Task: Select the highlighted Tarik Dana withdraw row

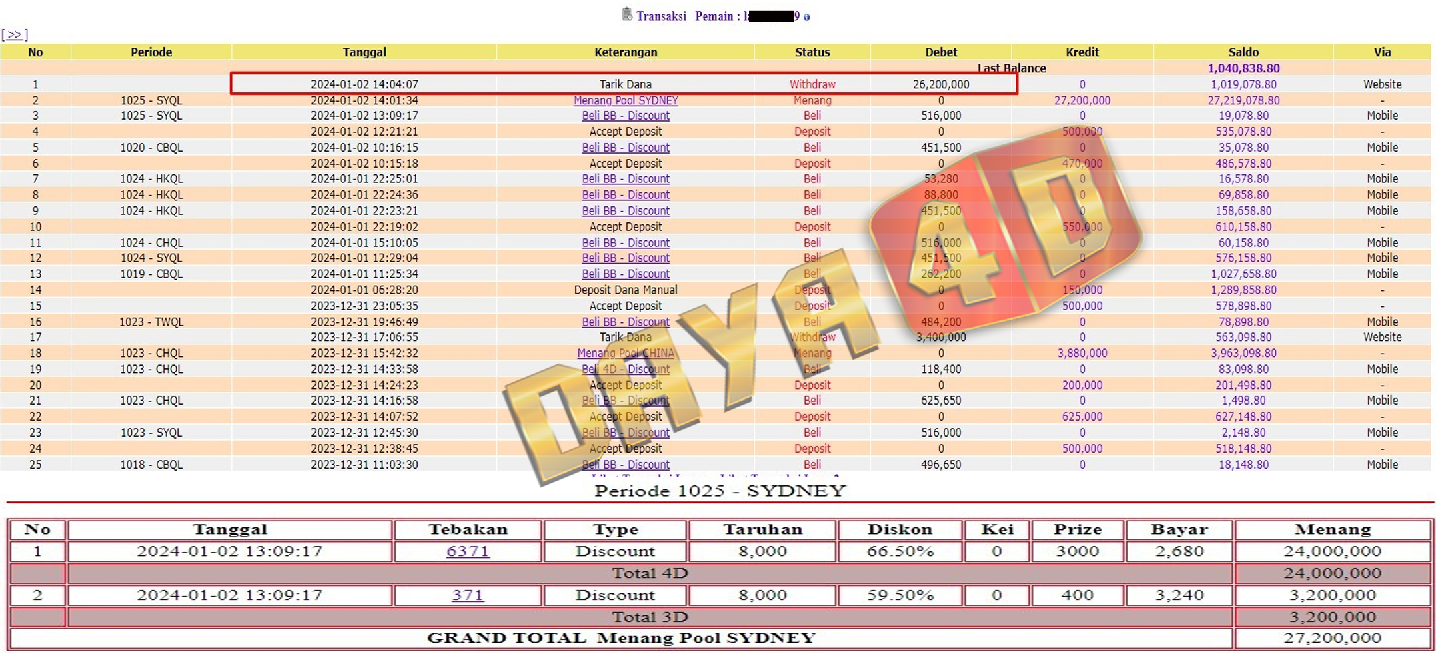Action: click(x=624, y=85)
